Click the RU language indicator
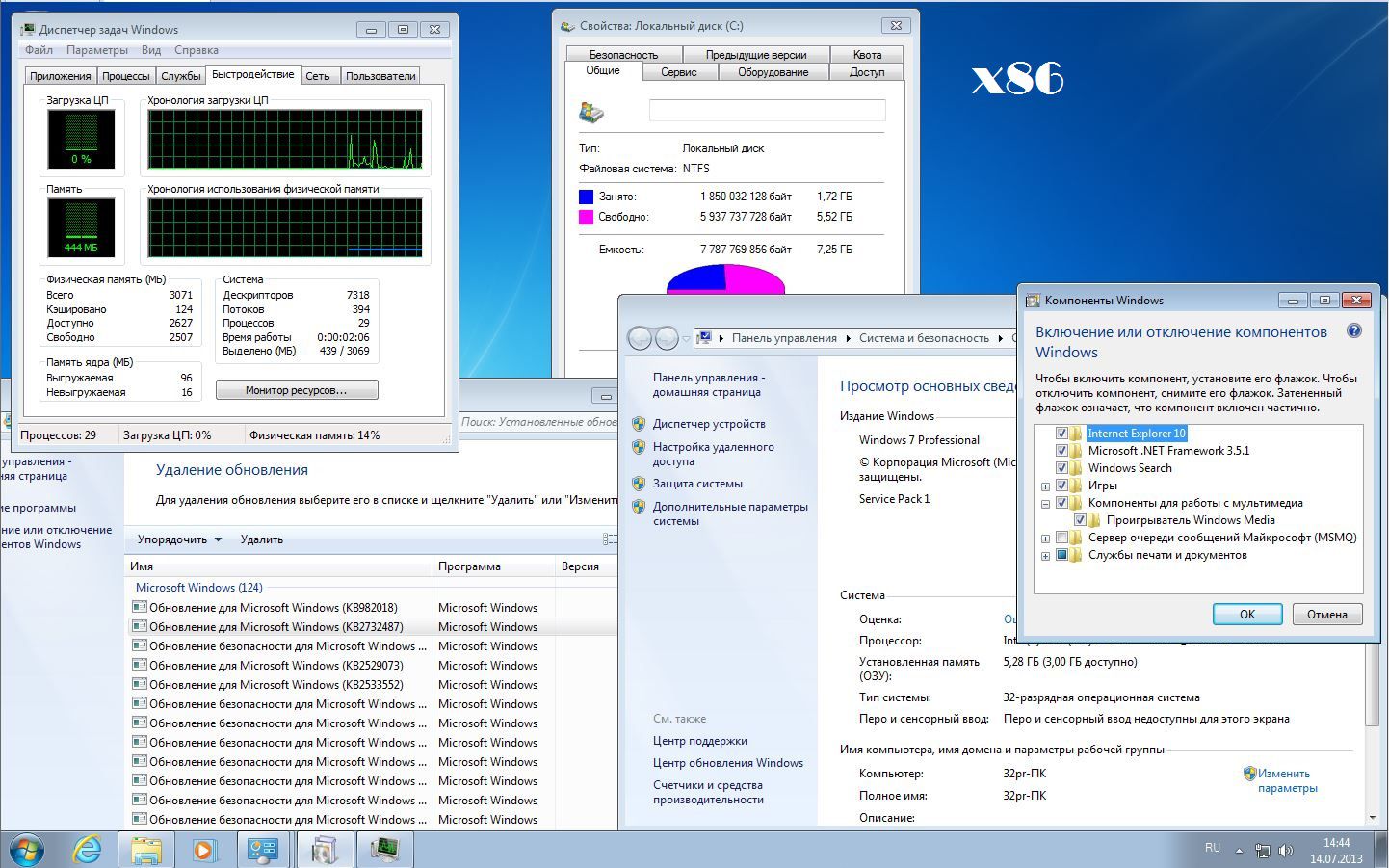The image size is (1389, 868). pyautogui.click(x=1213, y=848)
